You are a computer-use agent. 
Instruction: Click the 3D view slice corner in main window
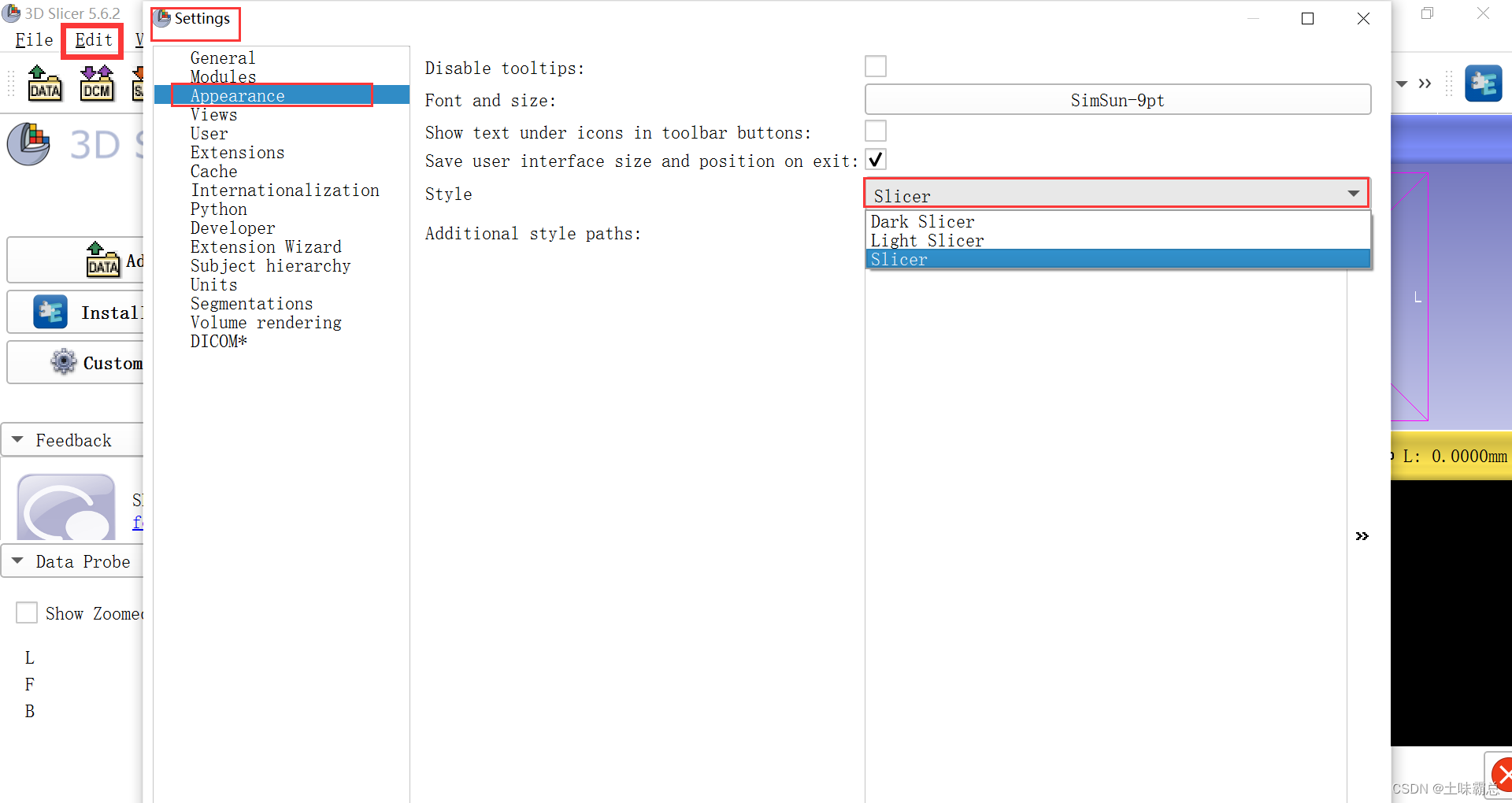[1410, 297]
